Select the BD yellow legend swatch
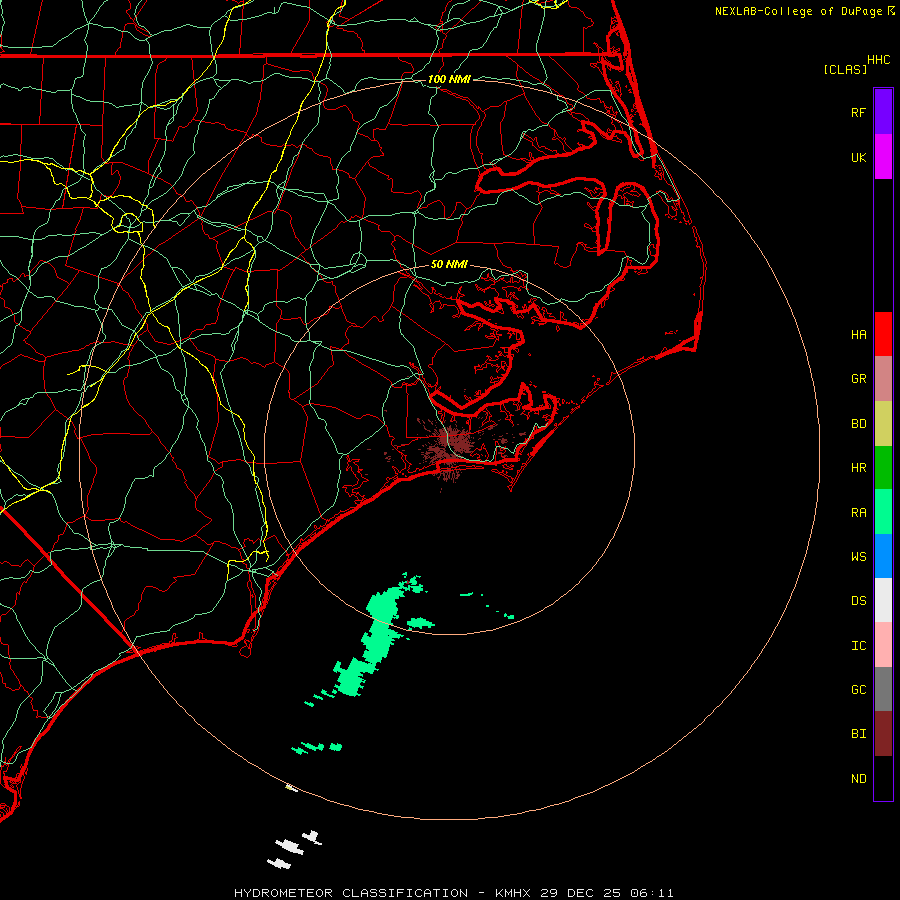Viewport: 900px width, 900px height. click(x=883, y=424)
